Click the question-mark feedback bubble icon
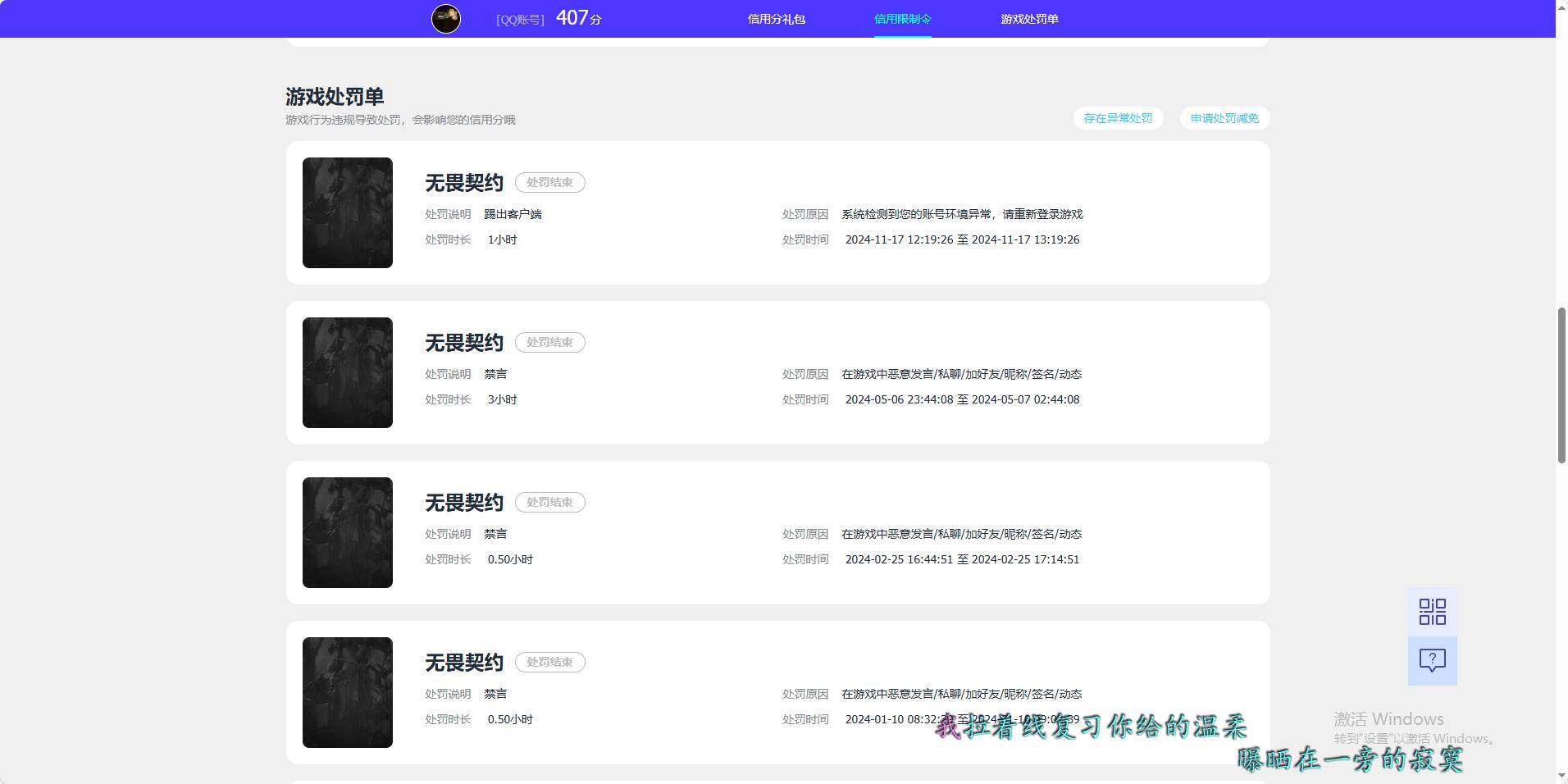Image resolution: width=1568 pixels, height=784 pixels. tap(1431, 660)
